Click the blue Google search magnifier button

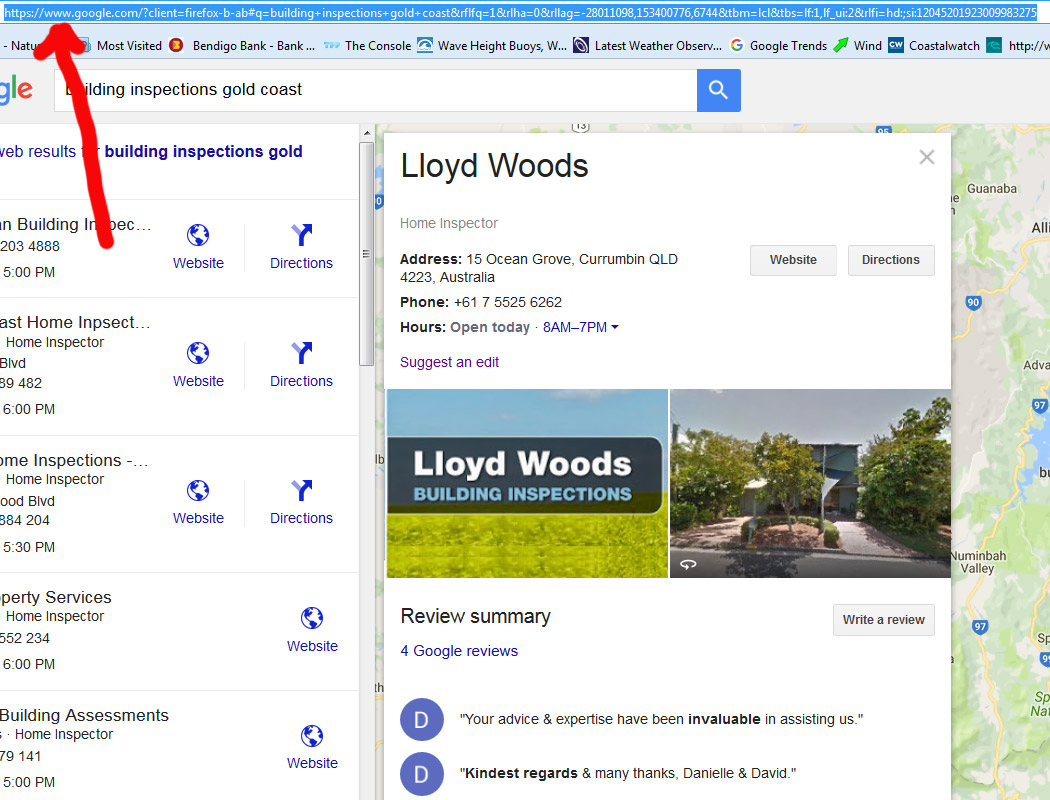(718, 90)
